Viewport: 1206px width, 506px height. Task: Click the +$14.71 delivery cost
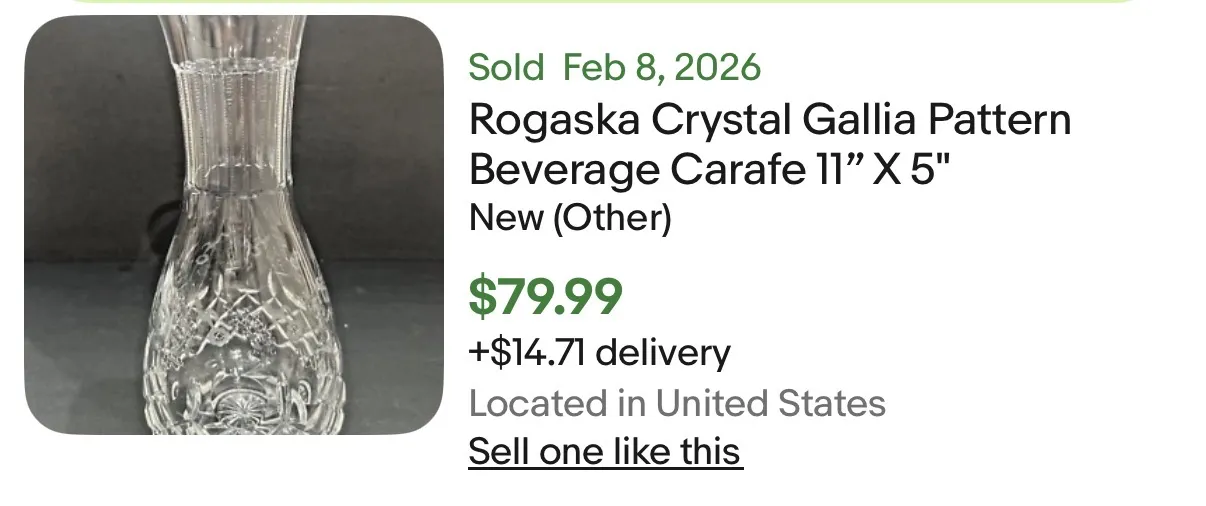click(599, 352)
